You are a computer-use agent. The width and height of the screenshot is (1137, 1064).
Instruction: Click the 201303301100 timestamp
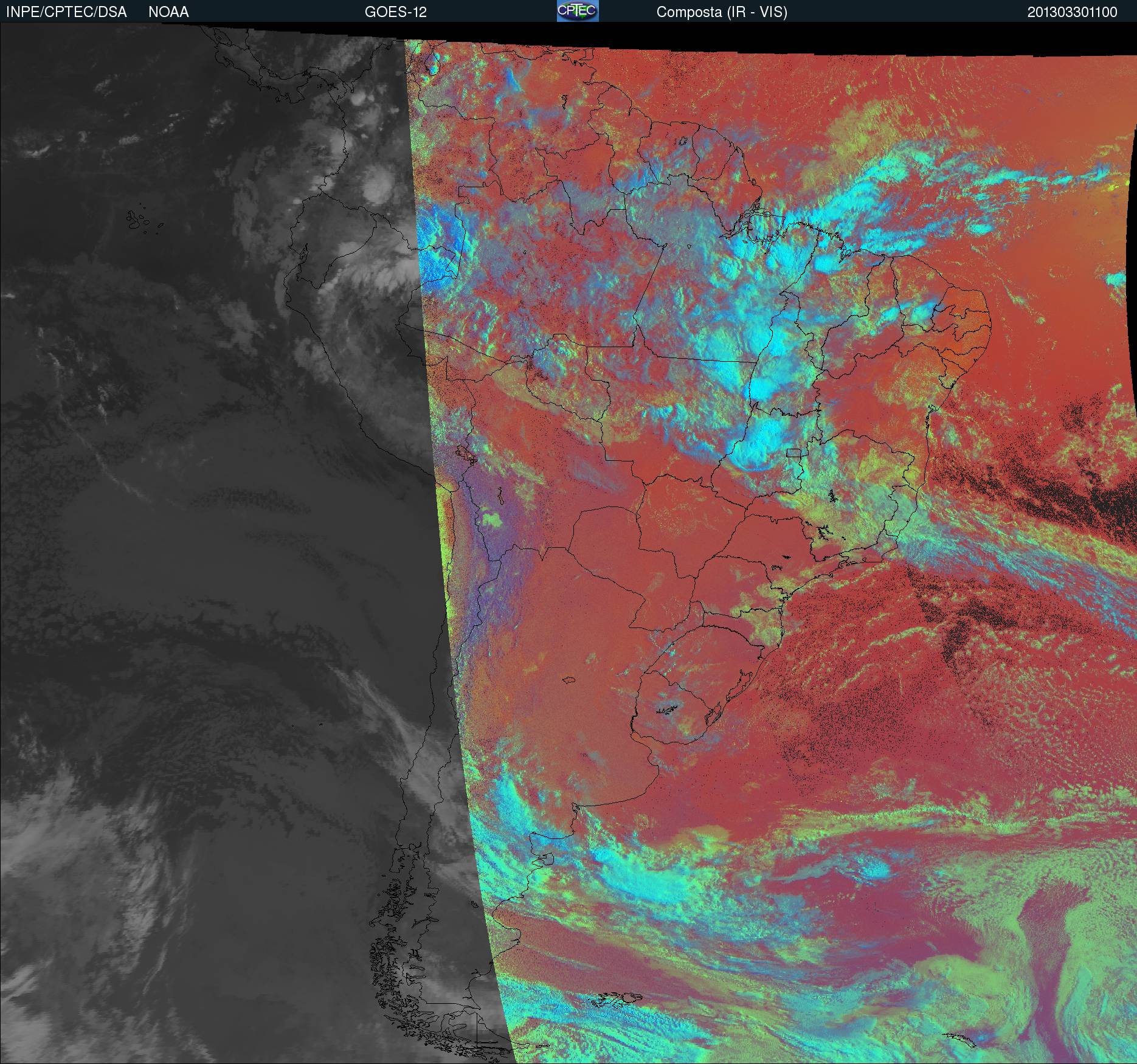1072,12
